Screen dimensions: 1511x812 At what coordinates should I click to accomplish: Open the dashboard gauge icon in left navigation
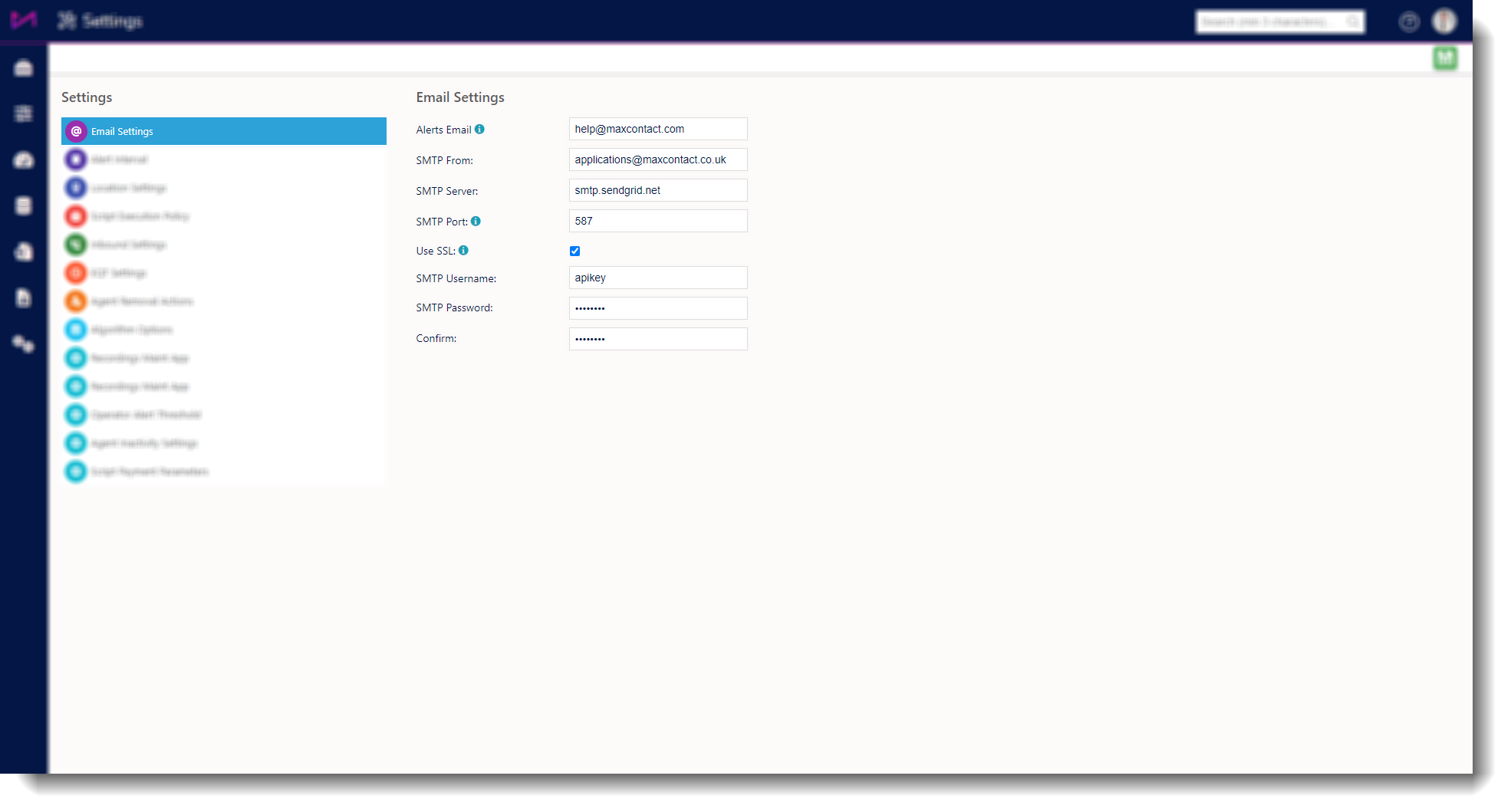pyautogui.click(x=24, y=160)
